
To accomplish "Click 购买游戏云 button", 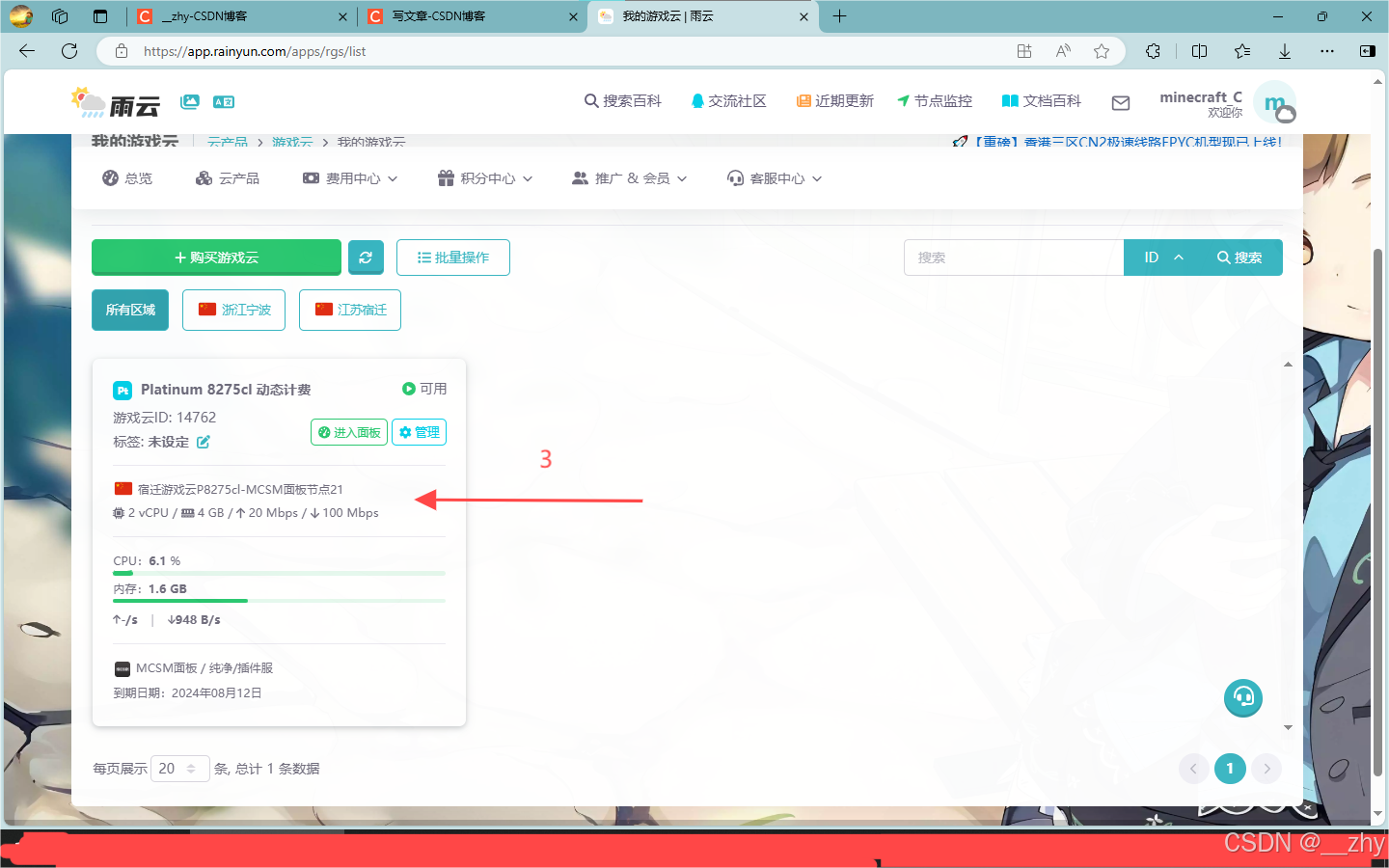I will point(216,258).
